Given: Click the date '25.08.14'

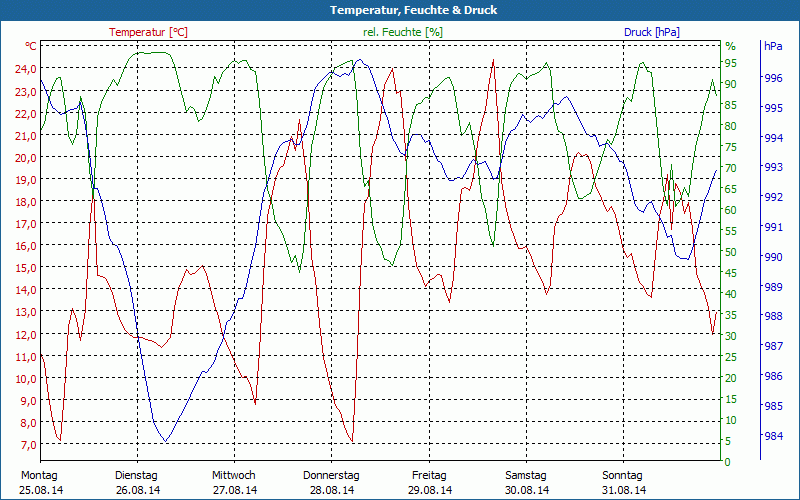Looking at the screenshot, I should click(x=41, y=490).
